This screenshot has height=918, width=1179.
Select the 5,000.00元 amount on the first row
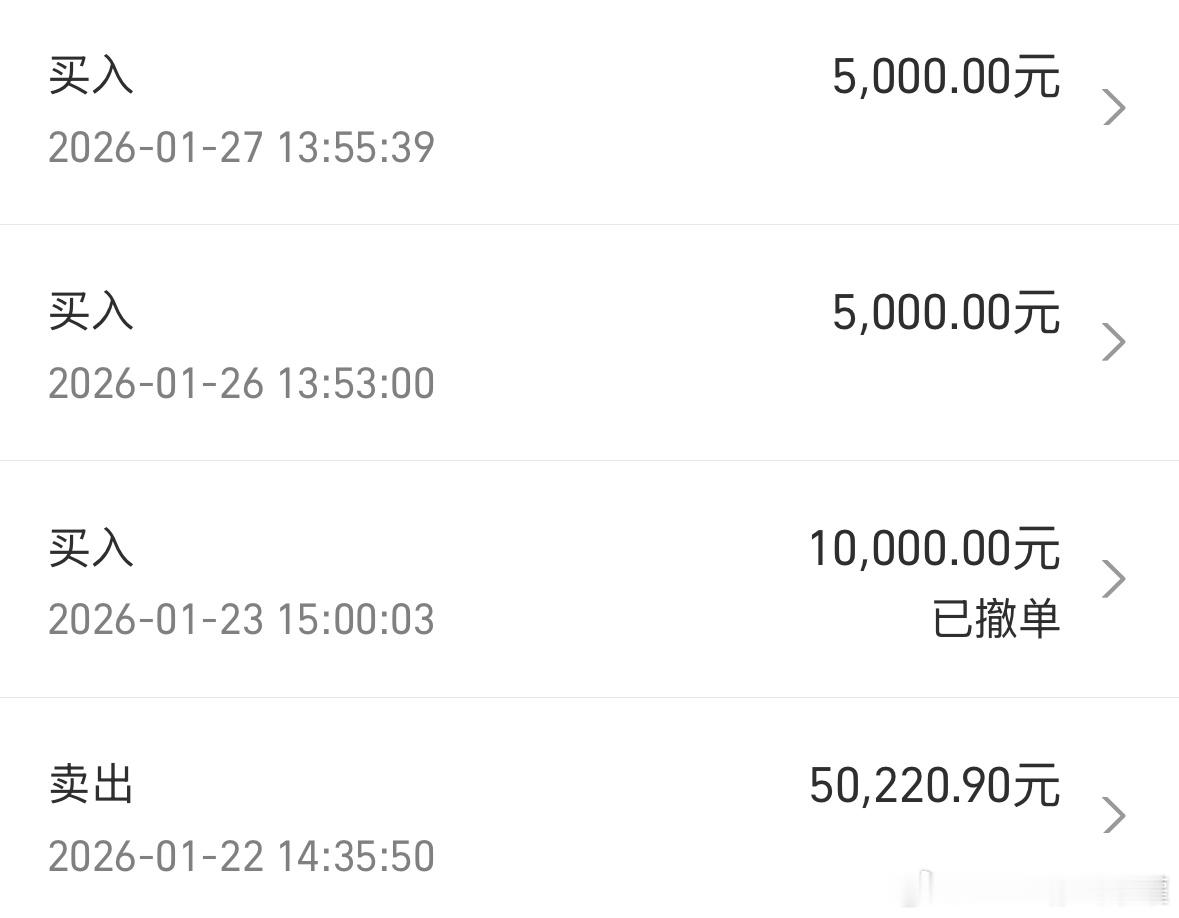[x=948, y=76]
